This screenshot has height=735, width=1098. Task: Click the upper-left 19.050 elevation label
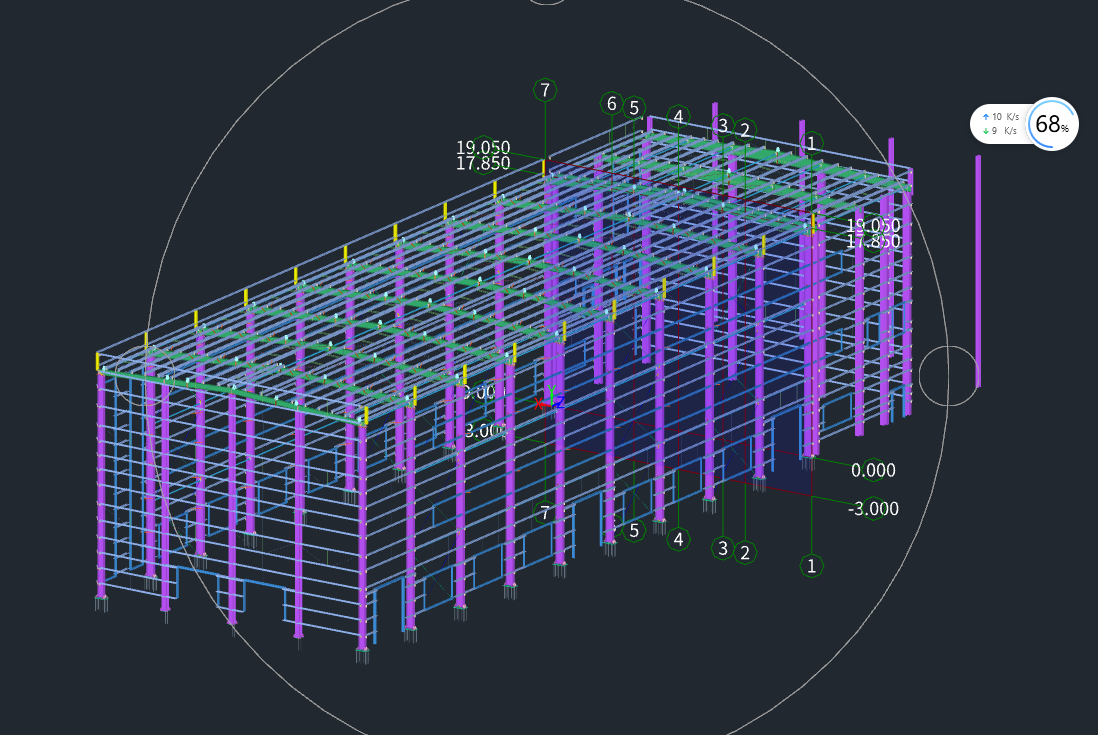click(483, 148)
